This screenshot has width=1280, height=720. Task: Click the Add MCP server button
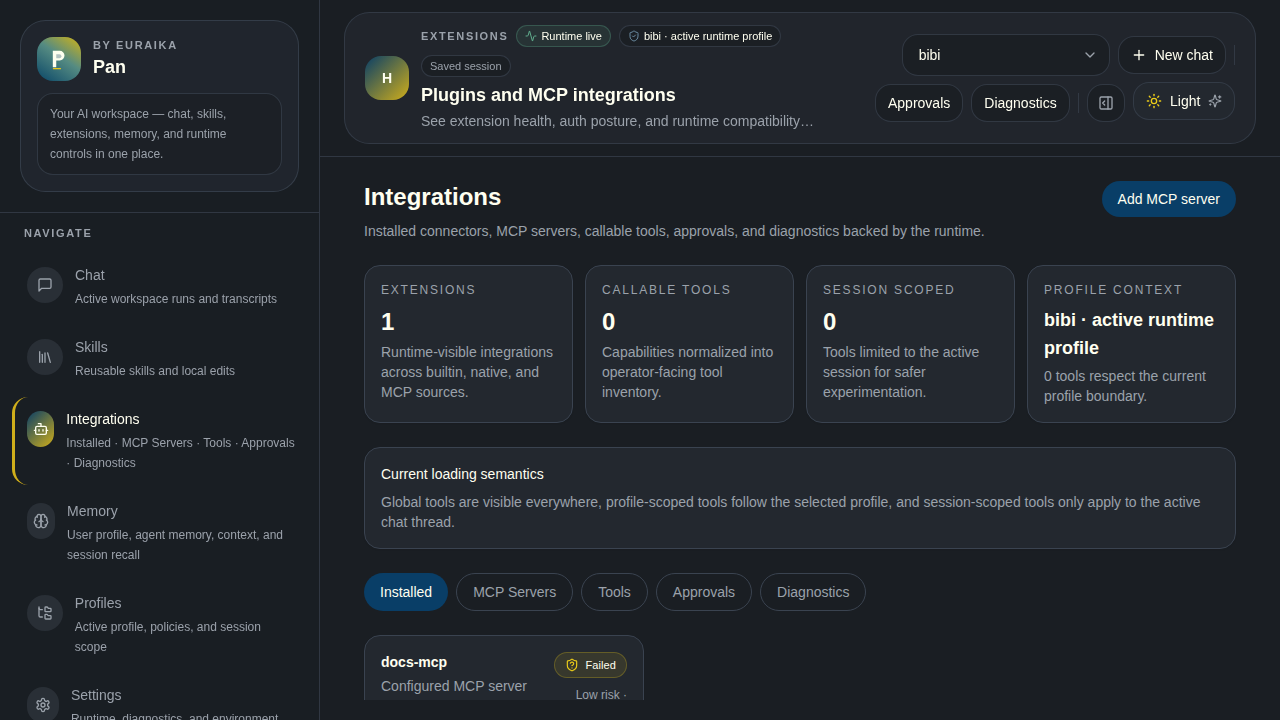[1168, 199]
